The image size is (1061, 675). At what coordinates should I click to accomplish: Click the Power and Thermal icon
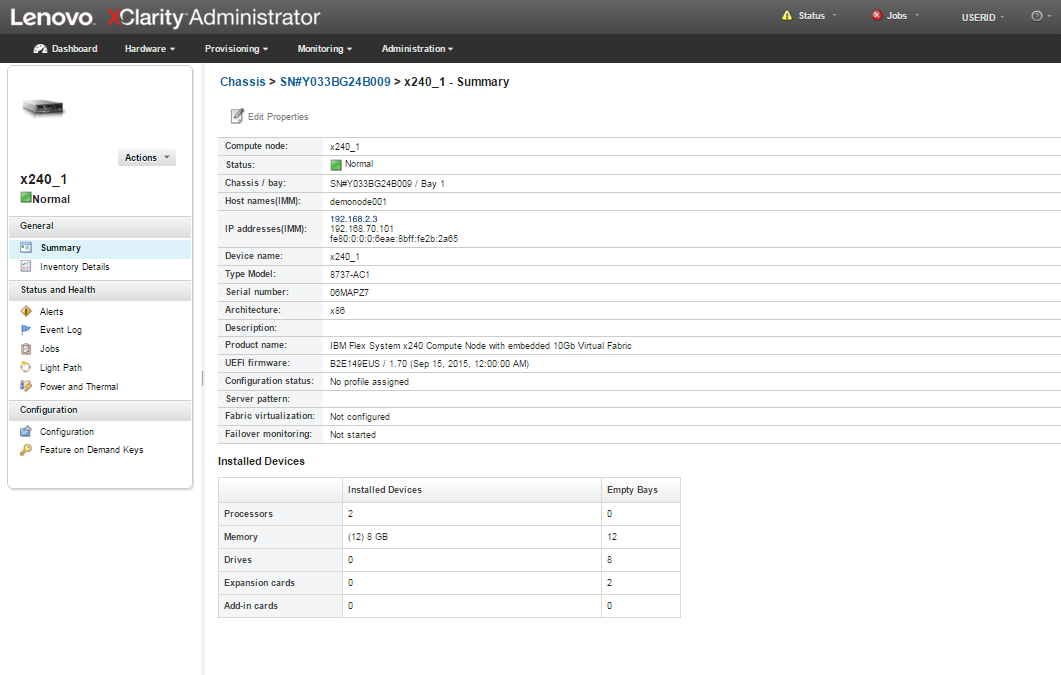(x=26, y=387)
